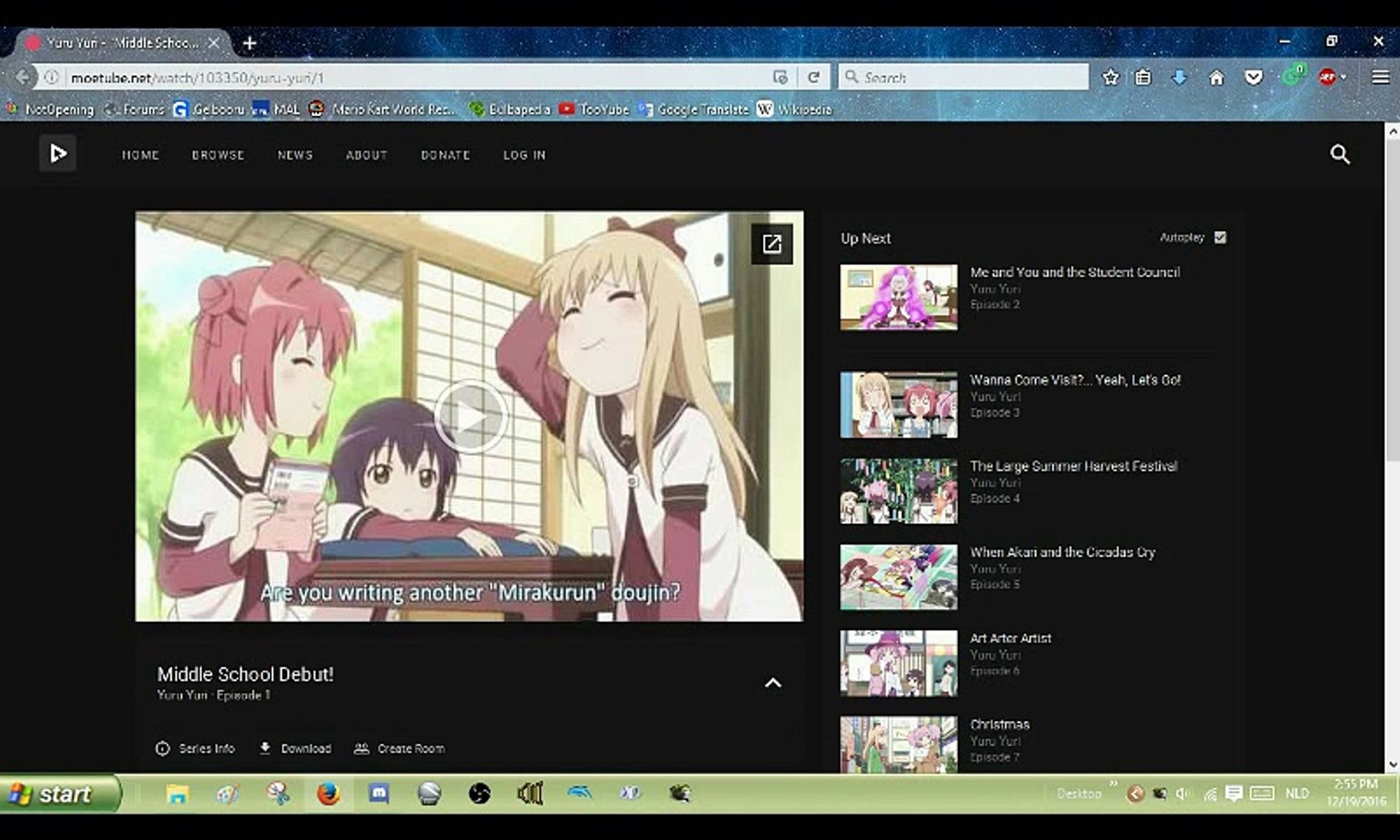
Task: Click the browser Search box
Action: coord(964,77)
